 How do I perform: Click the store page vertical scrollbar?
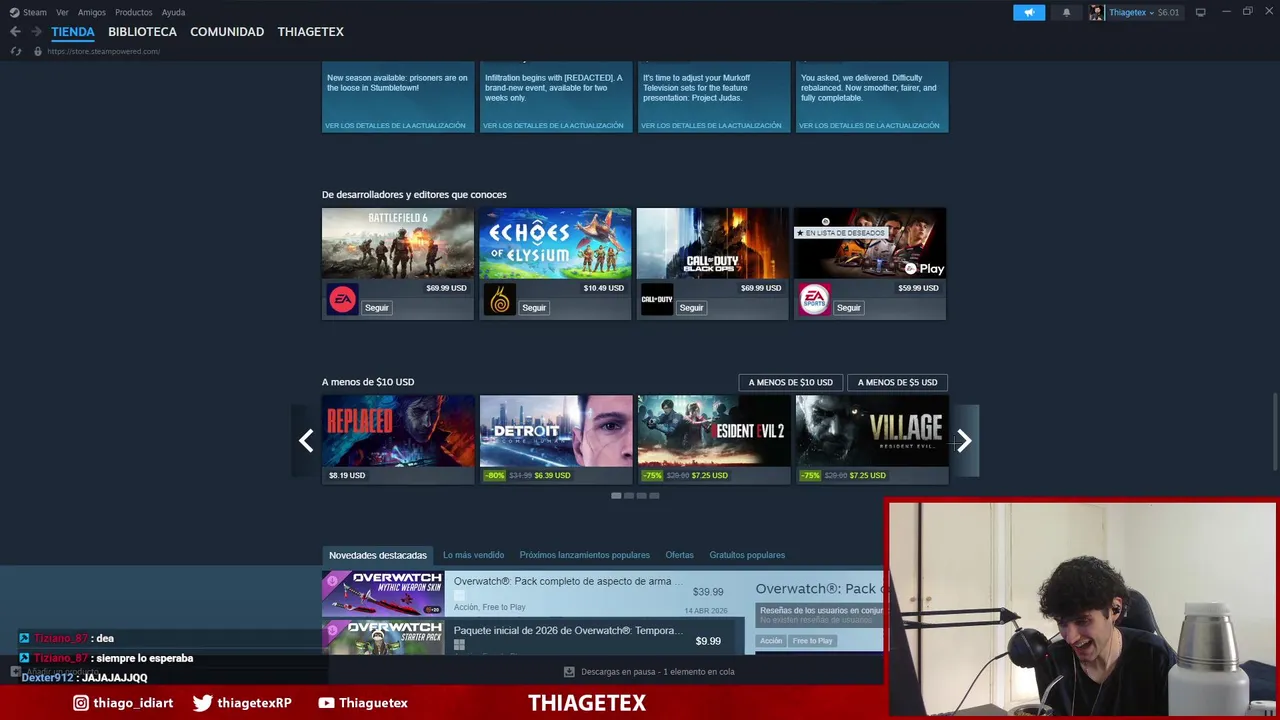coord(1274,430)
